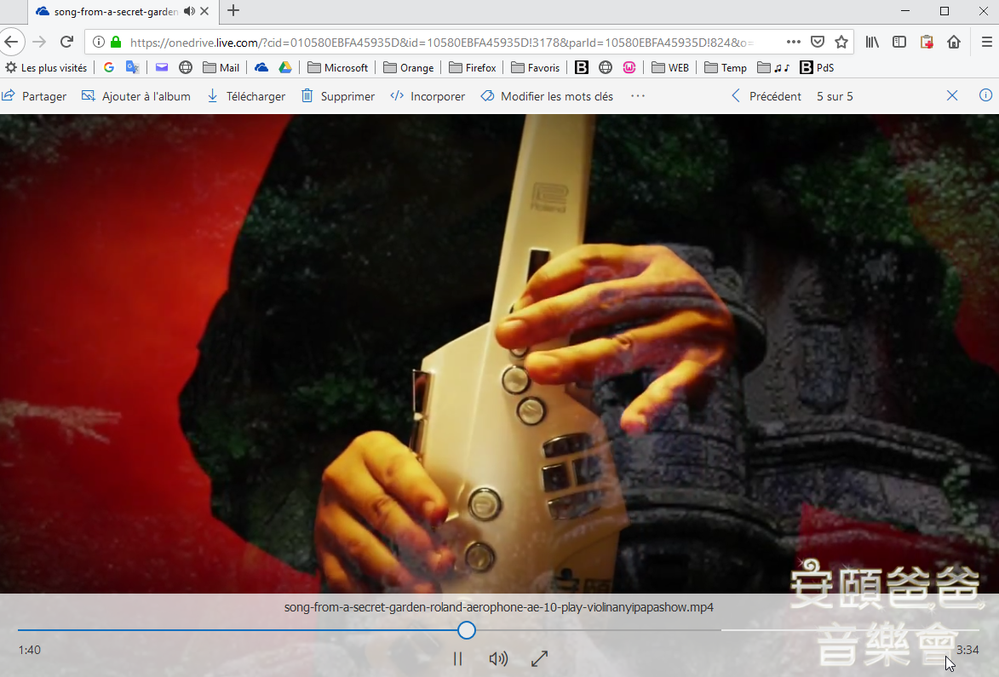Open the OneDrive toolbar overflow menu
This screenshot has width=999, height=677.
point(637,95)
